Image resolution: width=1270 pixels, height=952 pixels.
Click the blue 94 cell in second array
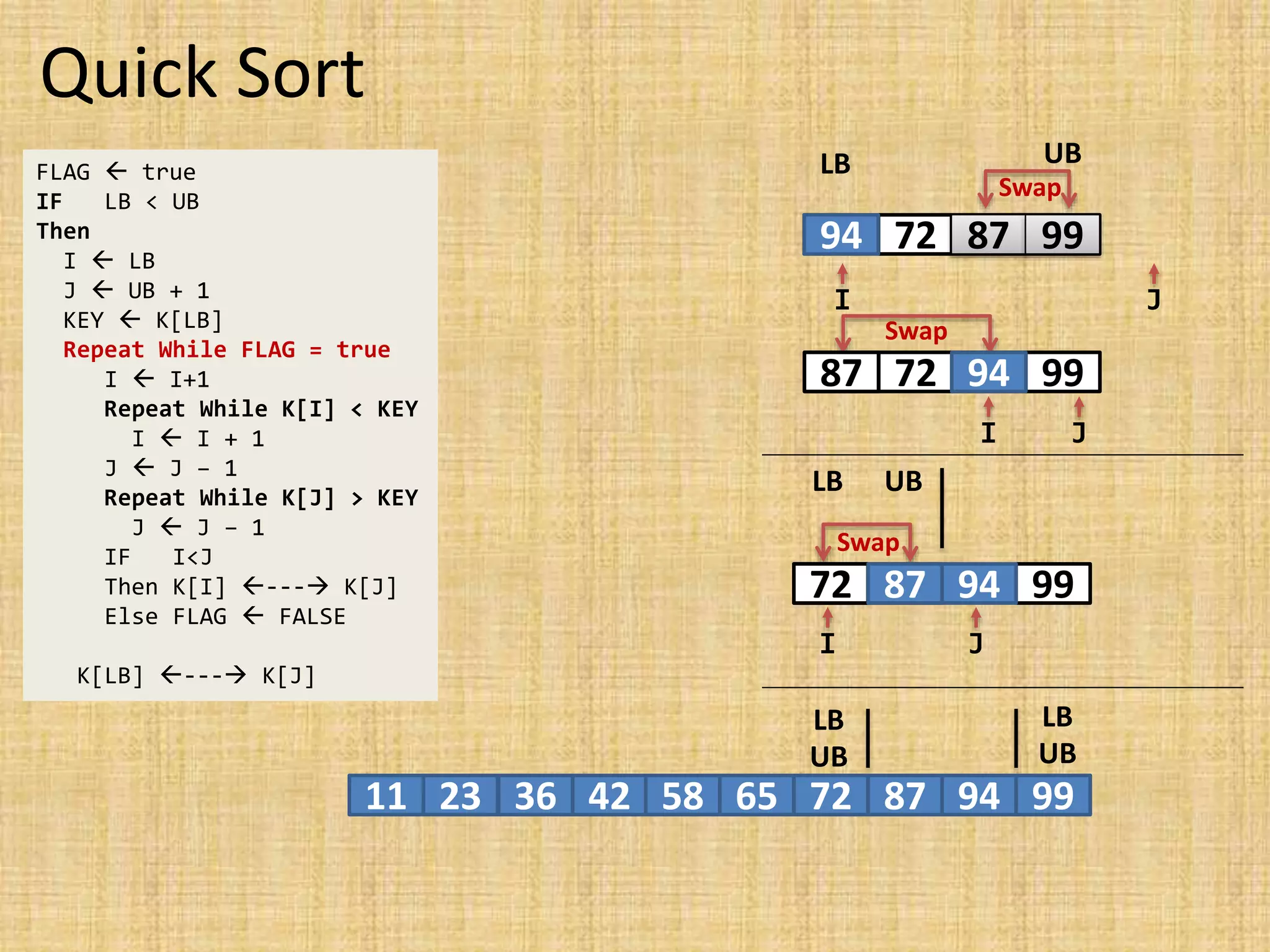click(988, 373)
